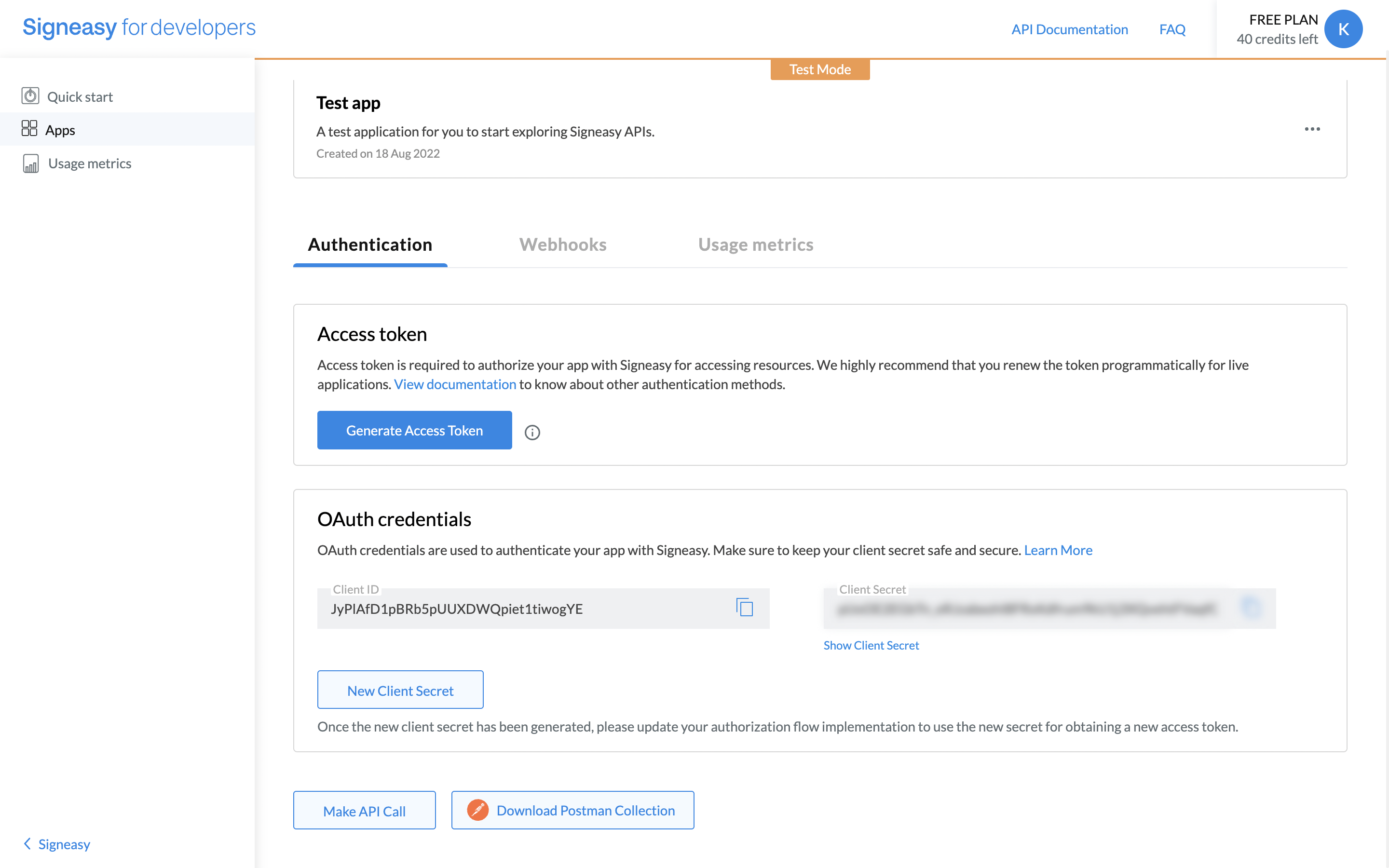1389x868 pixels.
Task: Show Client Secret value
Action: pyautogui.click(x=871, y=645)
